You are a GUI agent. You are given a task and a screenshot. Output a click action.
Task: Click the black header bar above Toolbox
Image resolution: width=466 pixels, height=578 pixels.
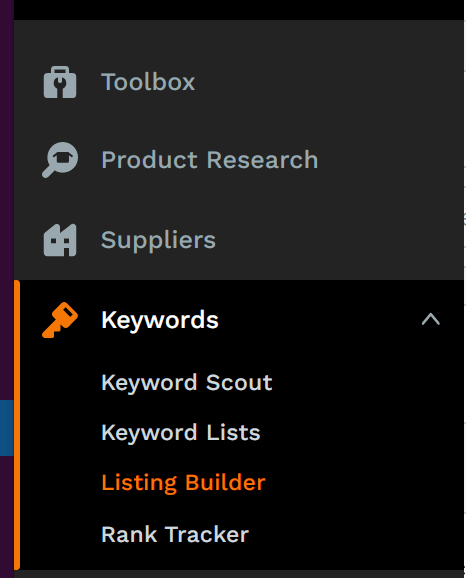(x=239, y=10)
